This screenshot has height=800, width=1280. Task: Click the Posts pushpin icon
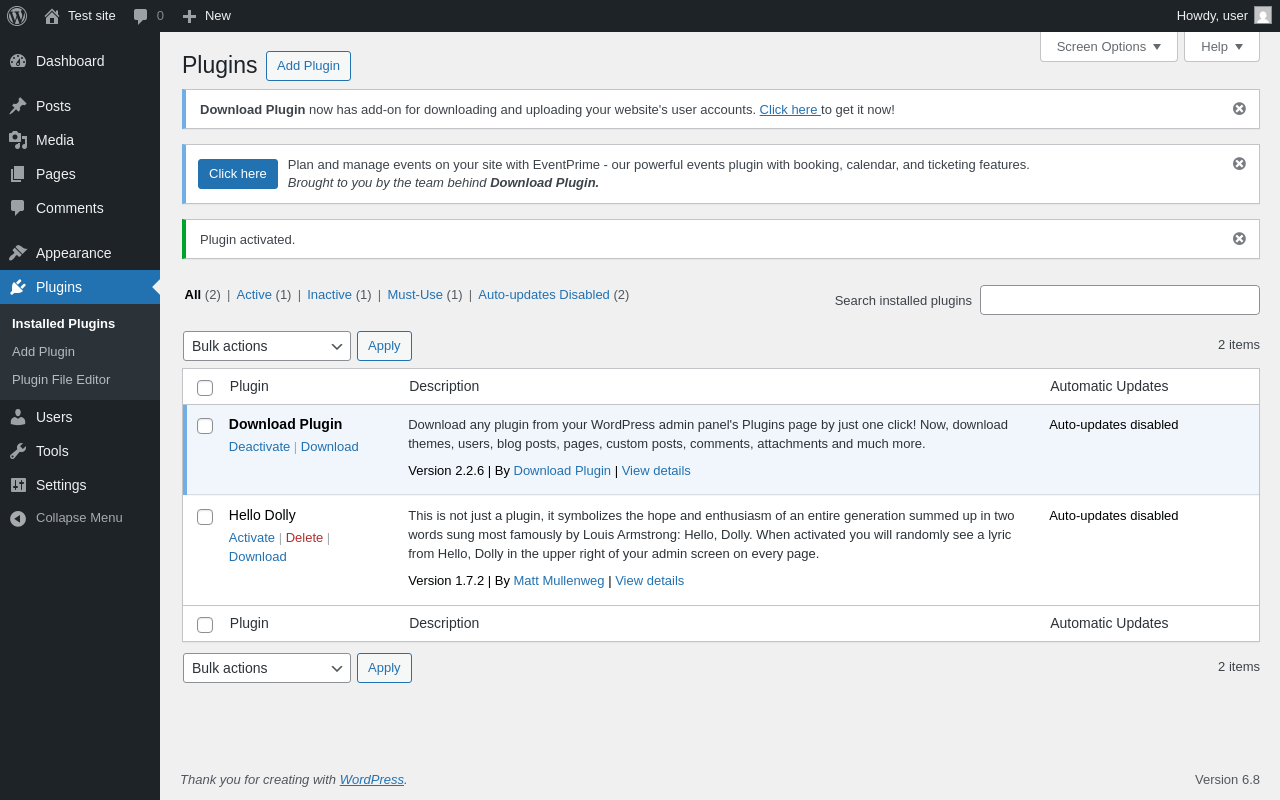[x=18, y=106]
